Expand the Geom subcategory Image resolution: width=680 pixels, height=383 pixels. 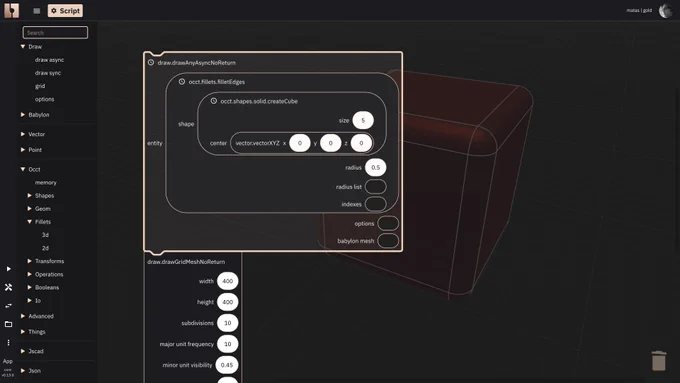[x=29, y=209]
